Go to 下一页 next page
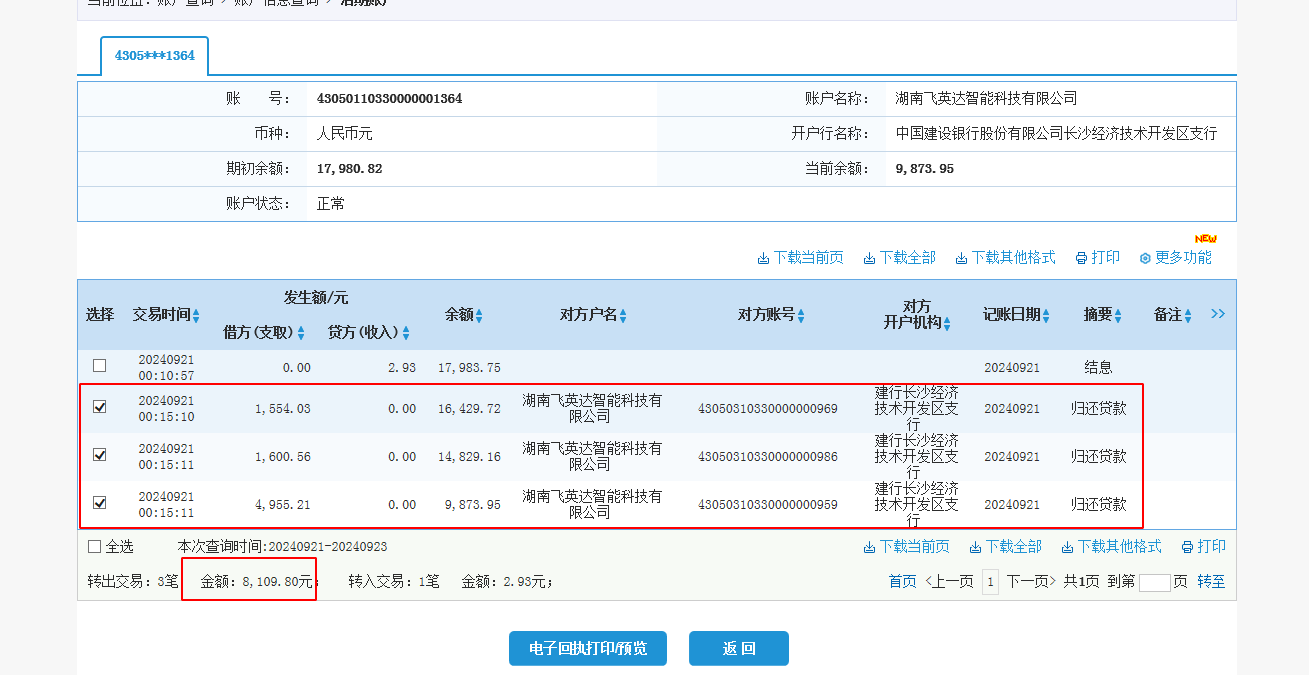The width and height of the screenshot is (1309, 675). pos(1031,581)
